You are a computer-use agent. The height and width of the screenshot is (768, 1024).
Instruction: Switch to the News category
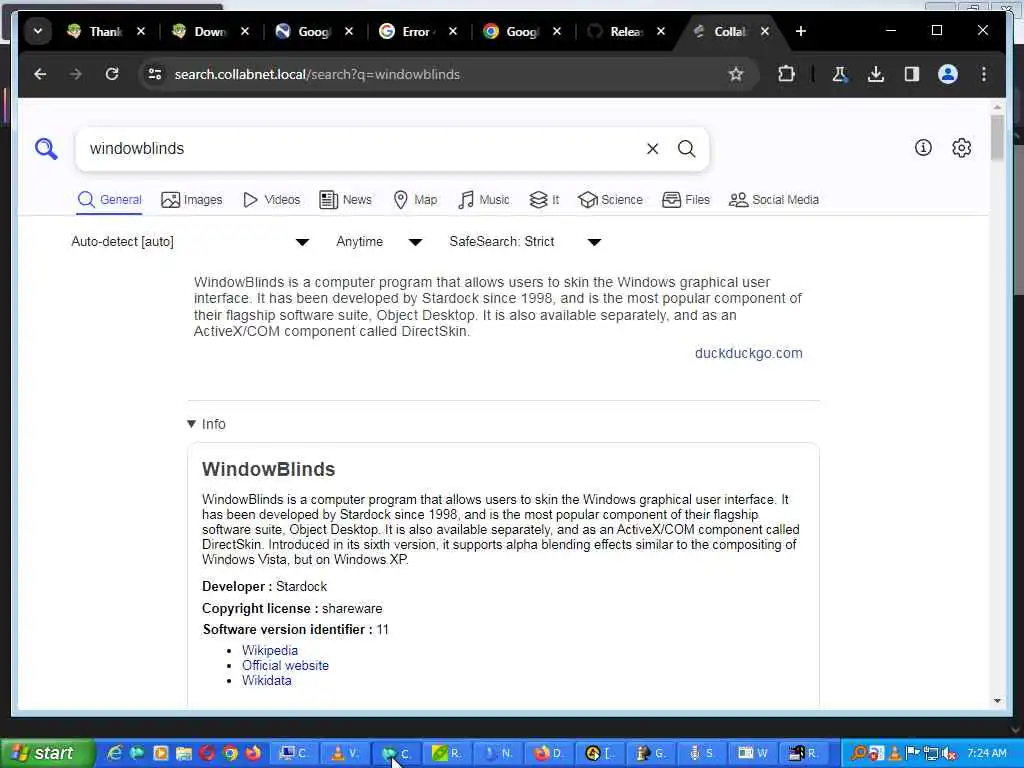coord(345,200)
